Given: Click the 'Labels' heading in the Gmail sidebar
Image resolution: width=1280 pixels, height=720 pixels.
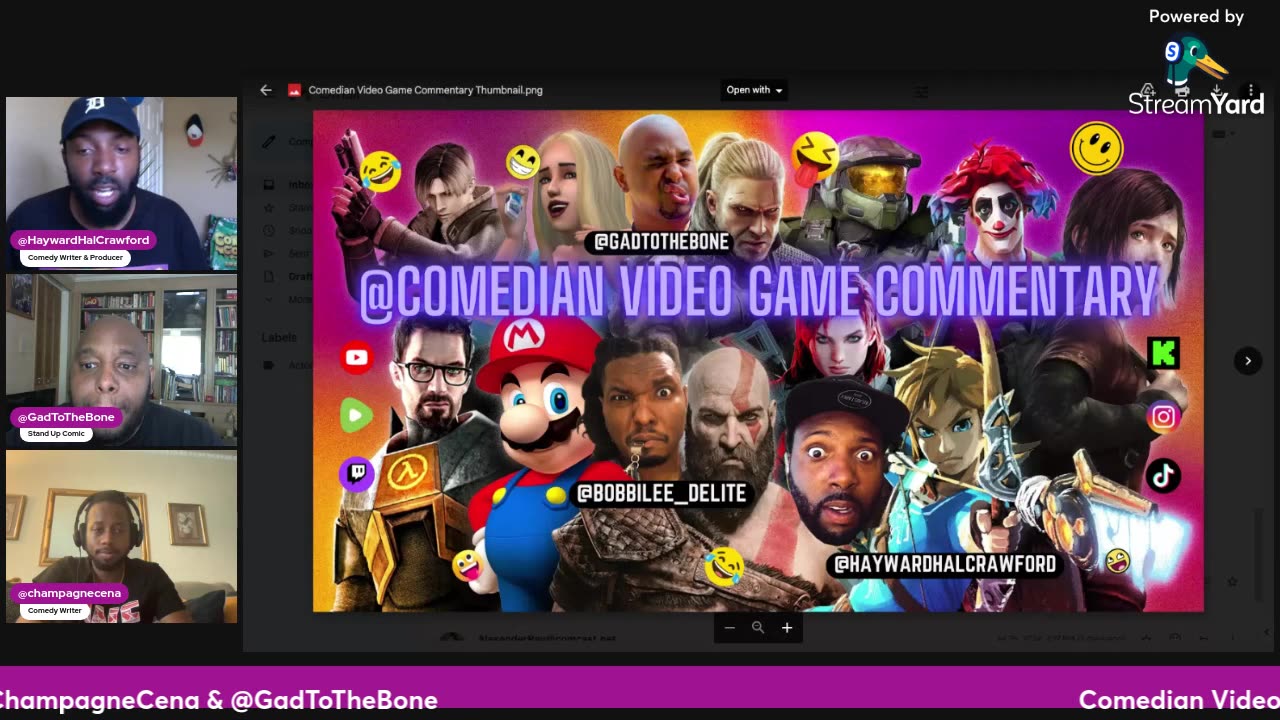Looking at the screenshot, I should coord(279,338).
